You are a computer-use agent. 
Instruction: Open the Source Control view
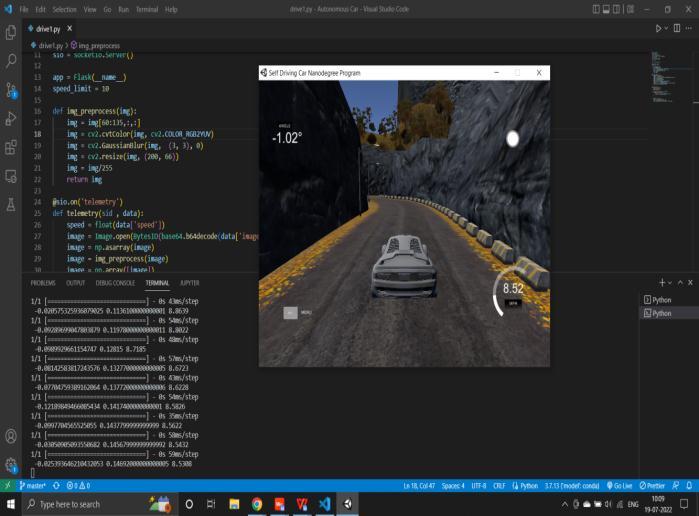pyautogui.click(x=11, y=90)
